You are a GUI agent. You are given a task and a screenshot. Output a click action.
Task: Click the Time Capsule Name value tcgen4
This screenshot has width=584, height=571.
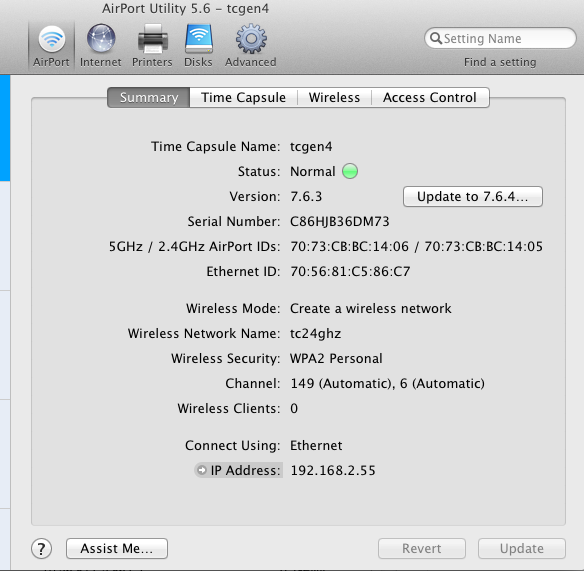[311, 147]
